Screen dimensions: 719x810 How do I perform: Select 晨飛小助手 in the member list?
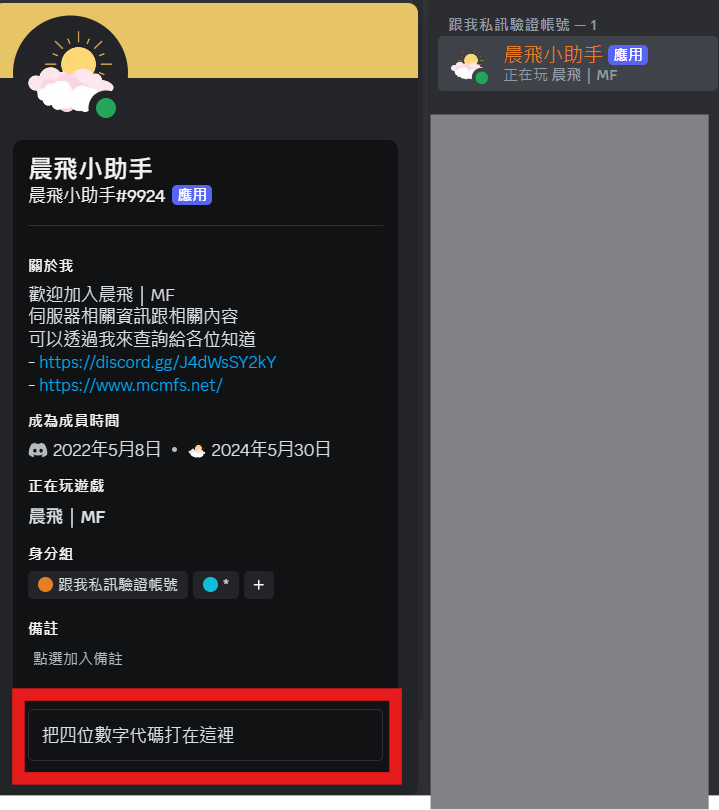pyautogui.click(x=577, y=64)
